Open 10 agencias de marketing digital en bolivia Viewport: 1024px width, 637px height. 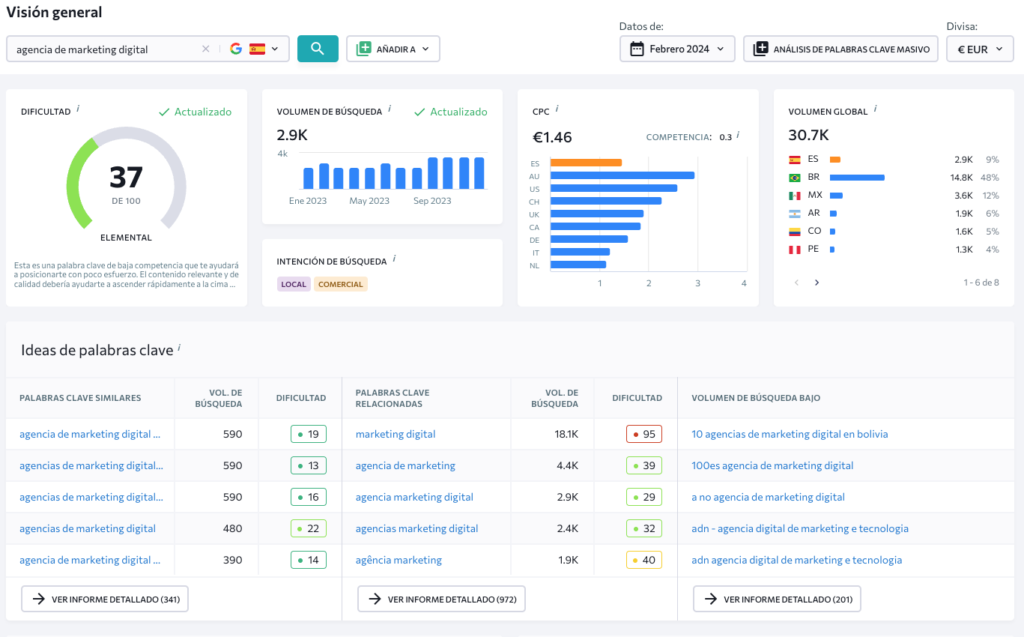pos(790,434)
